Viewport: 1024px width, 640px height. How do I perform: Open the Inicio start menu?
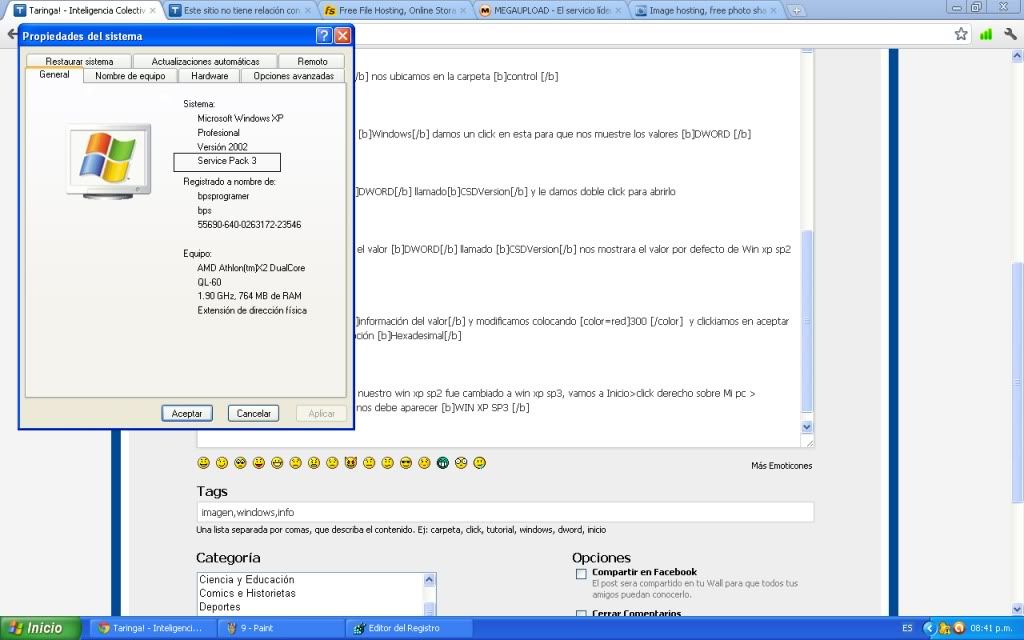point(39,628)
